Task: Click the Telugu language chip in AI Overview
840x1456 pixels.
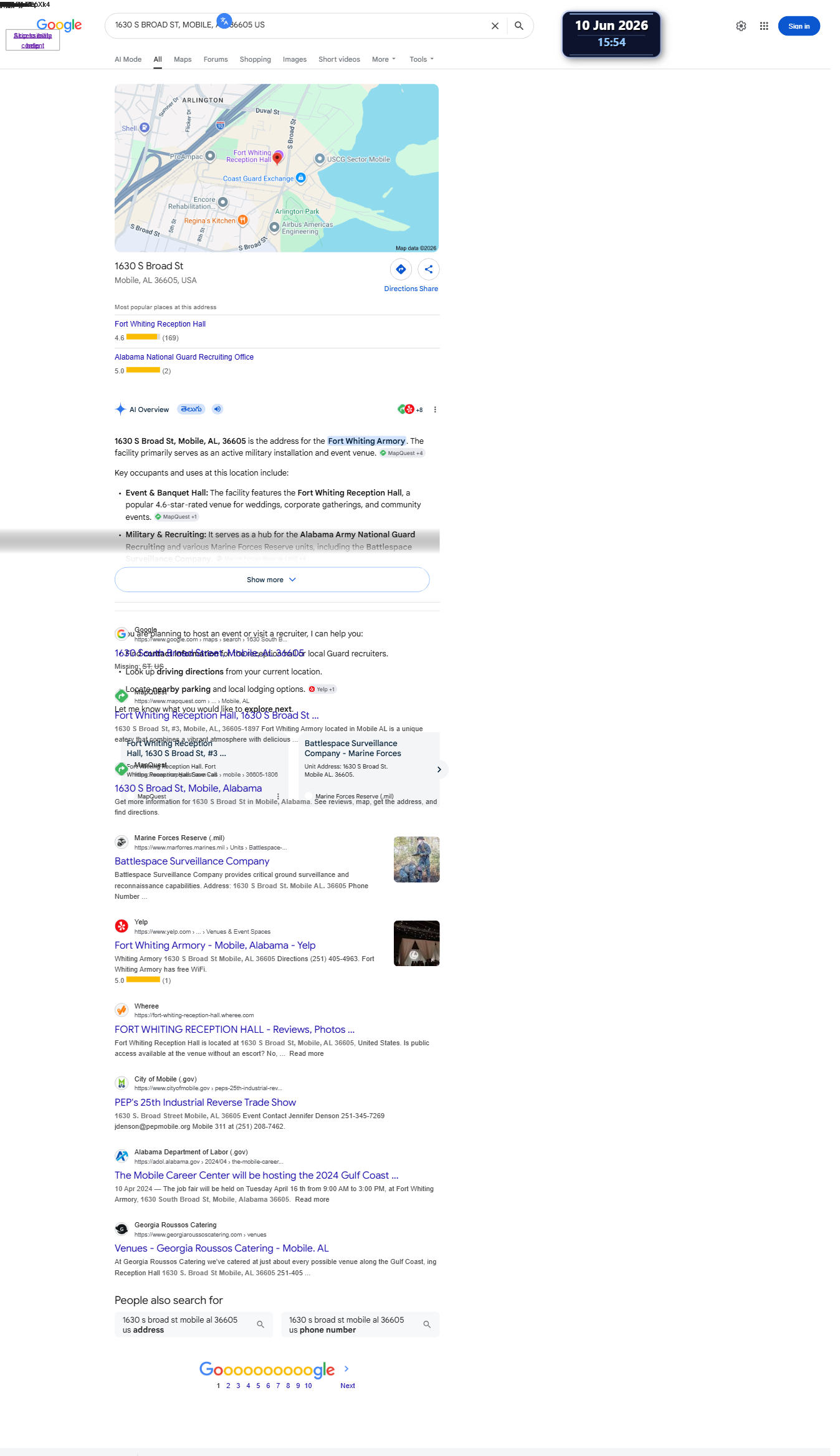Action: coord(191,410)
